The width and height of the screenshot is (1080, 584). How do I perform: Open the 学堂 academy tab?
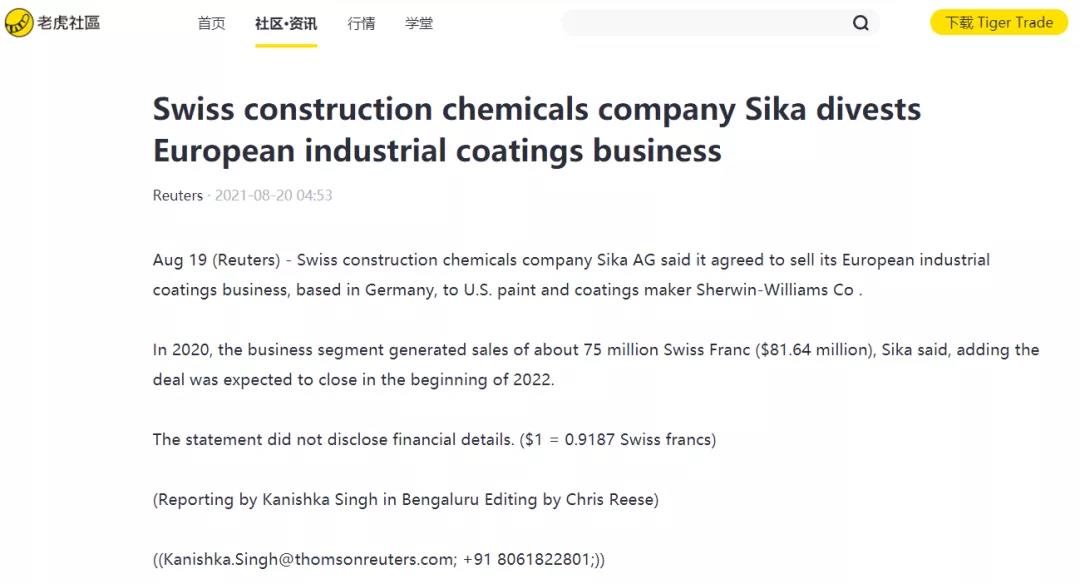tap(419, 23)
